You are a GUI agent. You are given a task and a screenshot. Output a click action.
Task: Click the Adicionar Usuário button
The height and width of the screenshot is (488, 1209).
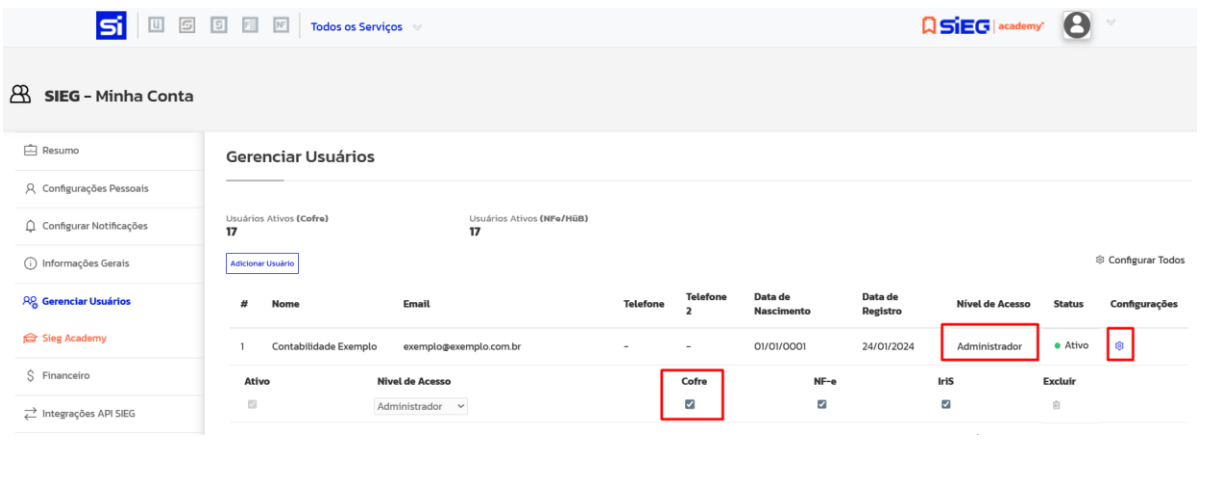[x=262, y=264]
